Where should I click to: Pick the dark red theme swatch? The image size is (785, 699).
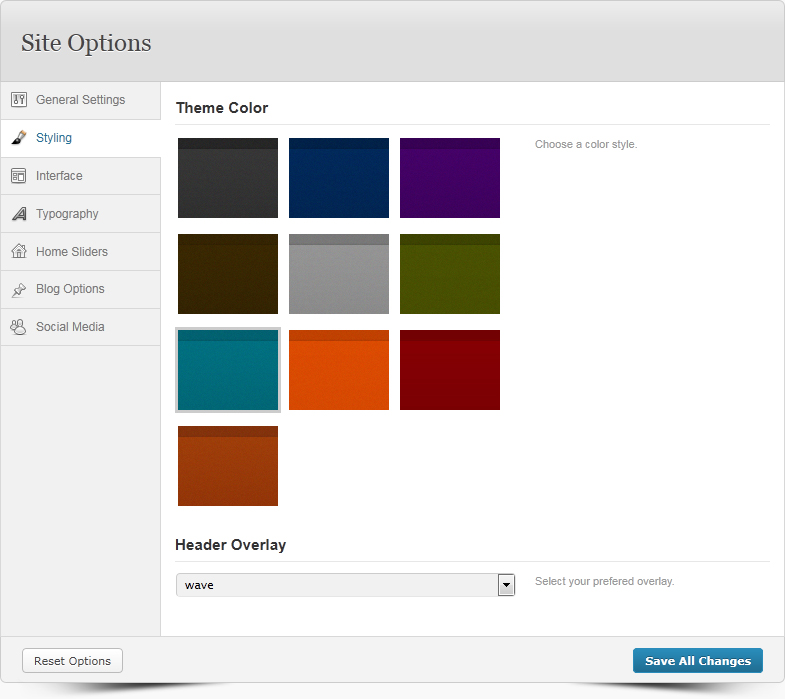[450, 370]
